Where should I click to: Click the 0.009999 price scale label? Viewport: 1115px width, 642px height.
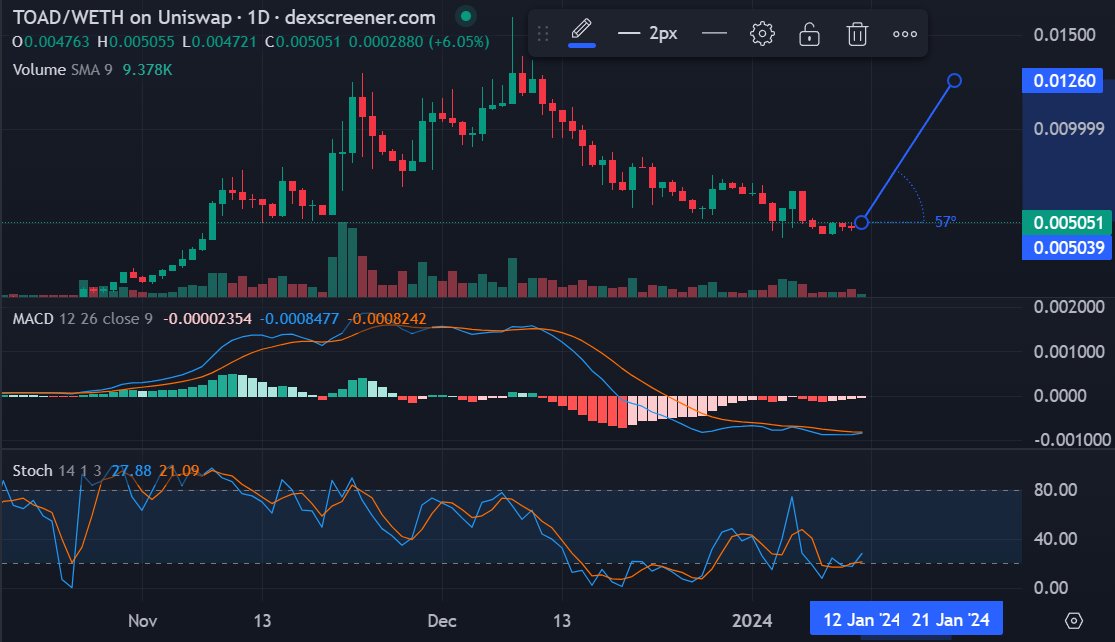click(1069, 129)
